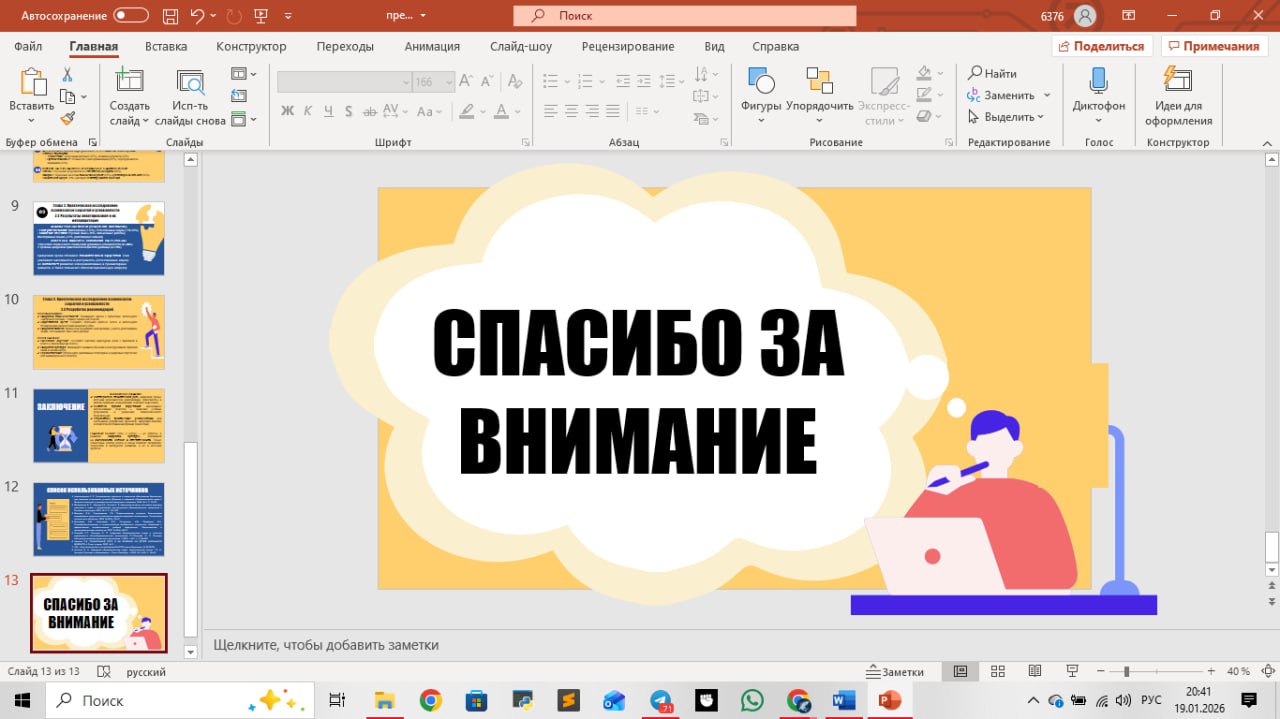The image size is (1280, 719).
Task: Click the Arrange (Упорядочить) icon
Action: pyautogui.click(x=820, y=81)
